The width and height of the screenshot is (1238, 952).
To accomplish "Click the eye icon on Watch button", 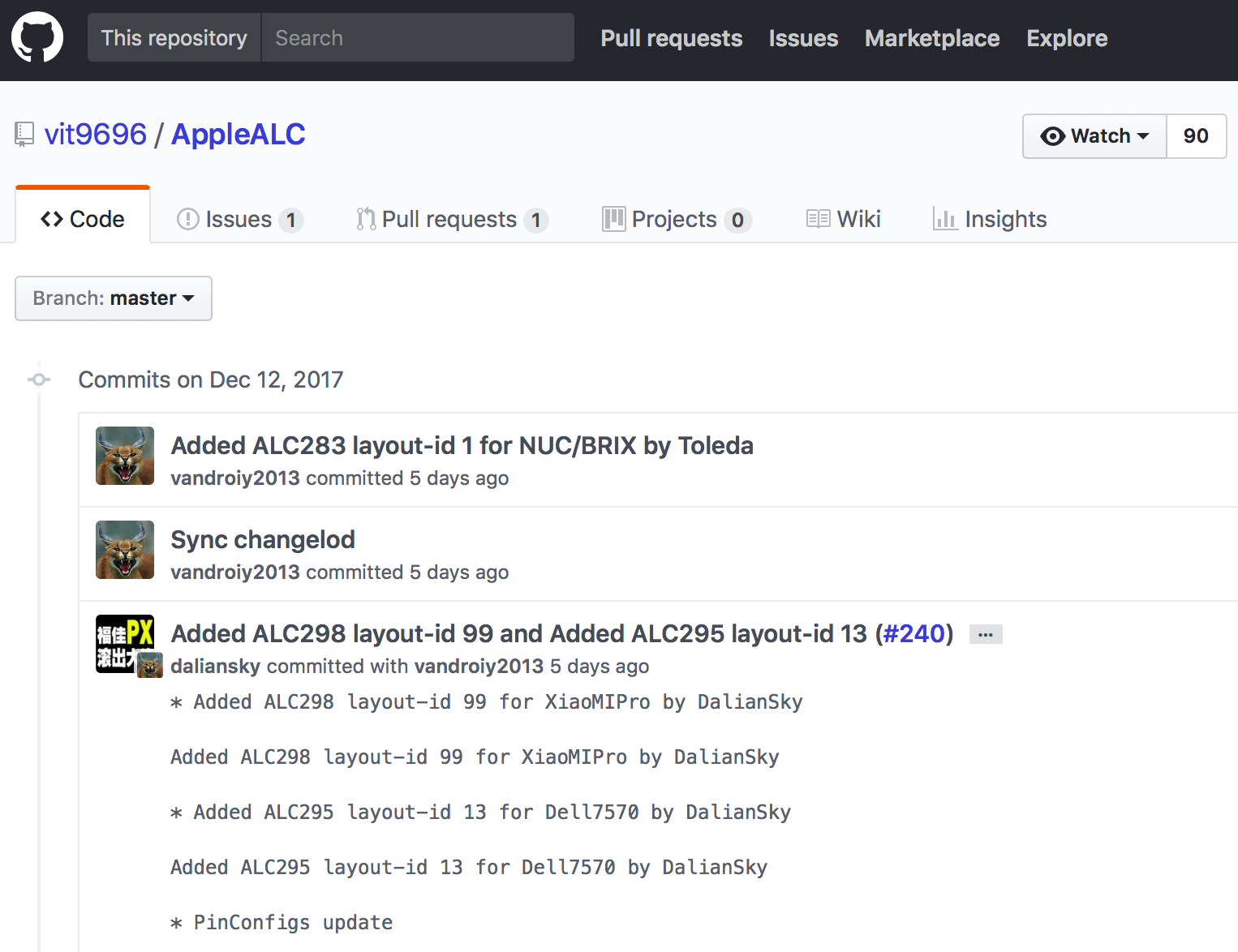I will point(1053,136).
